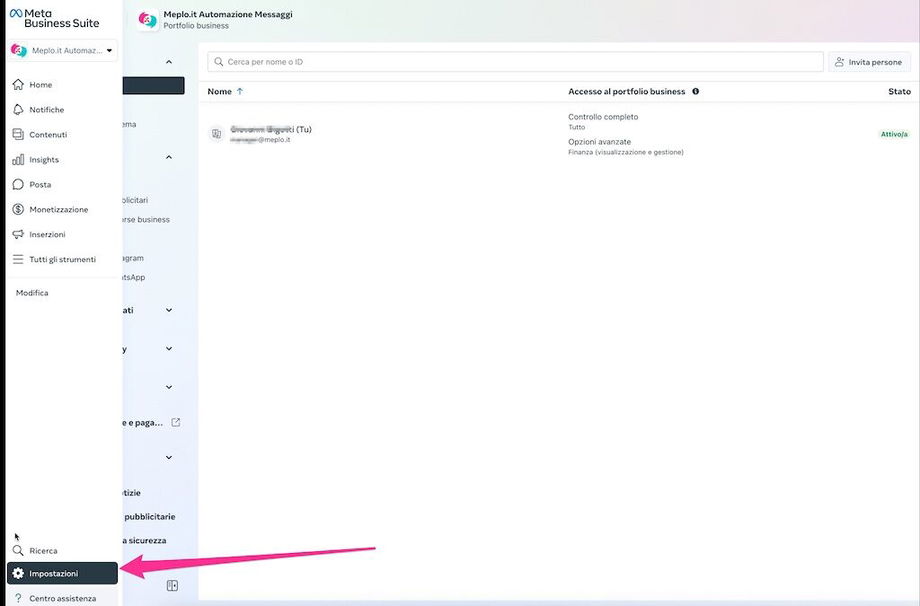Open the Notifiche bell icon

pos(18,110)
